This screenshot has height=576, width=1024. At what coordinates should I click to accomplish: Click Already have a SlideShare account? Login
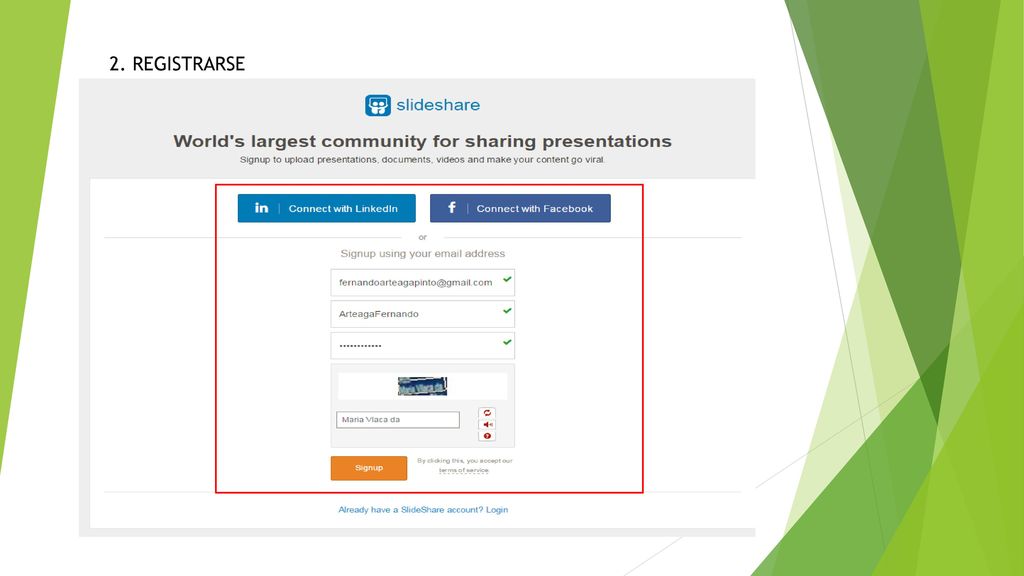(x=423, y=510)
